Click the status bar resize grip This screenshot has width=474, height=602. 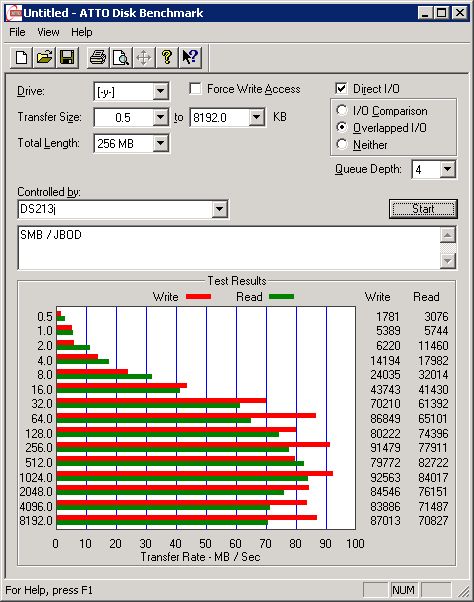464,591
